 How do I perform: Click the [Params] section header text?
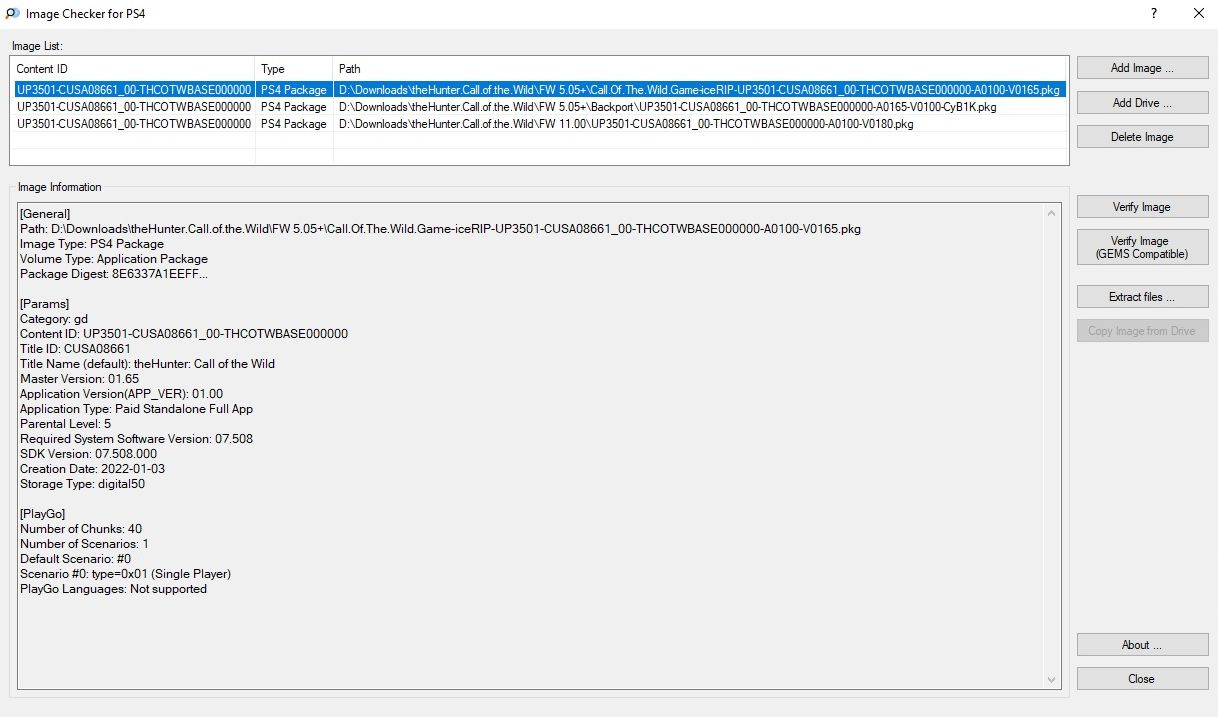44,304
